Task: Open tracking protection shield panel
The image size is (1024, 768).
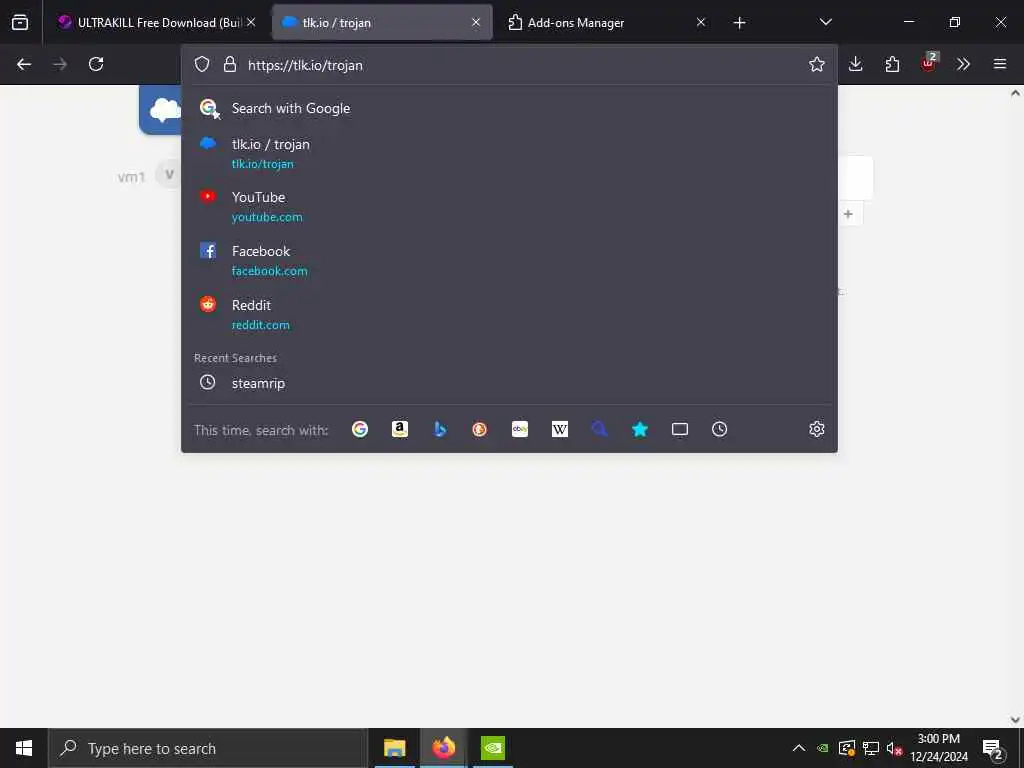Action: pos(202,64)
